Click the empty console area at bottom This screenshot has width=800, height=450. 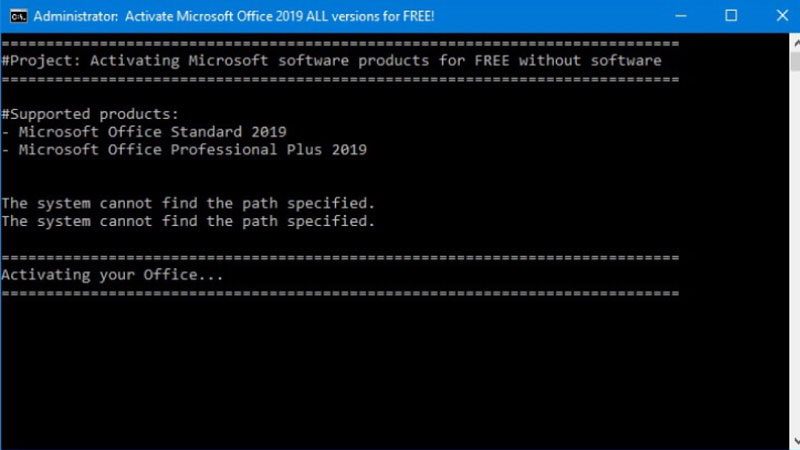(400, 380)
